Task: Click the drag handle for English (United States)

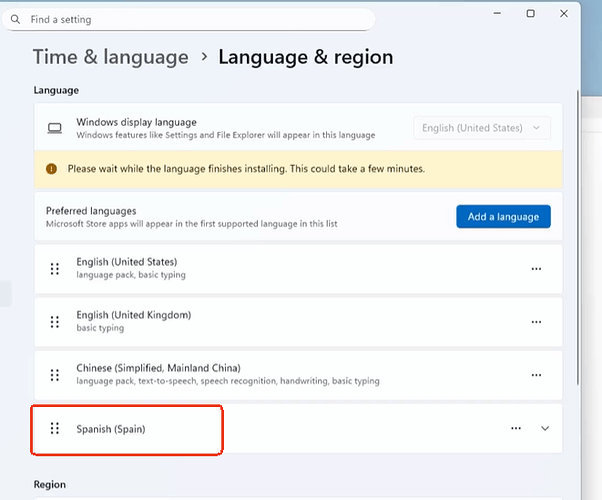Action: point(55,269)
